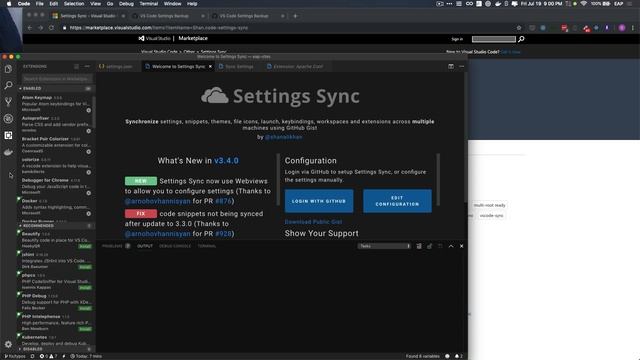This screenshot has width=640, height=360.
Task: Click the browser address bar URL
Action: click(159, 28)
